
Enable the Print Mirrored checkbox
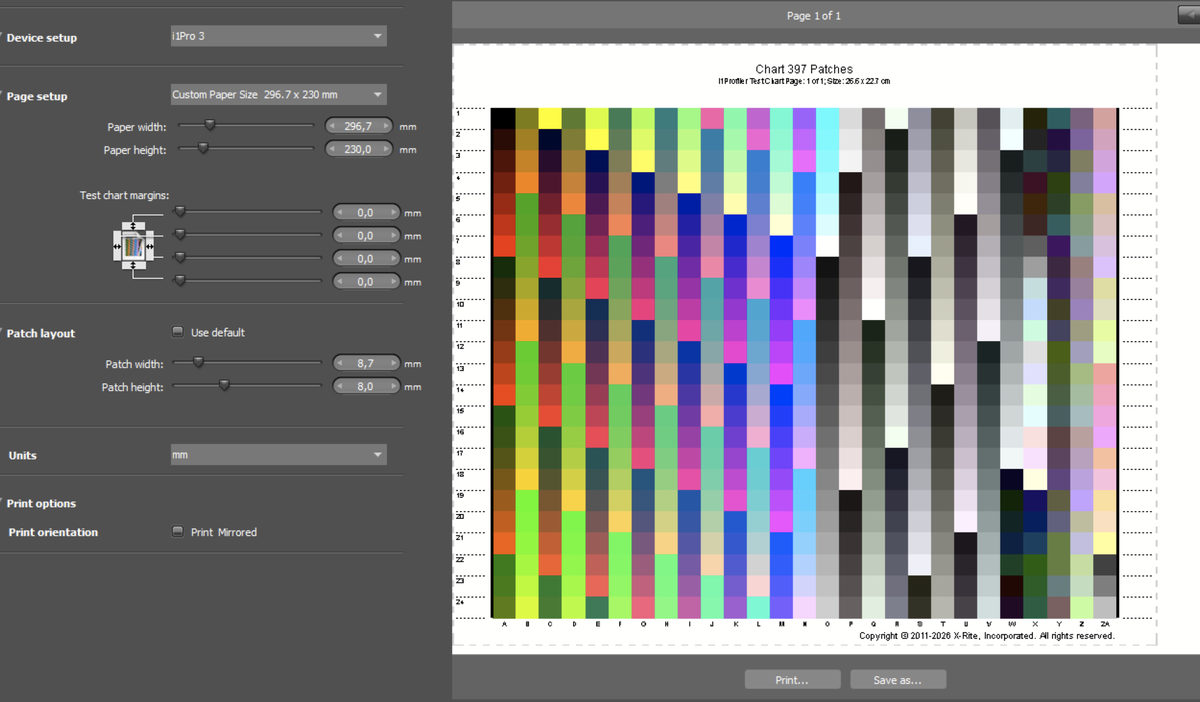coord(178,532)
